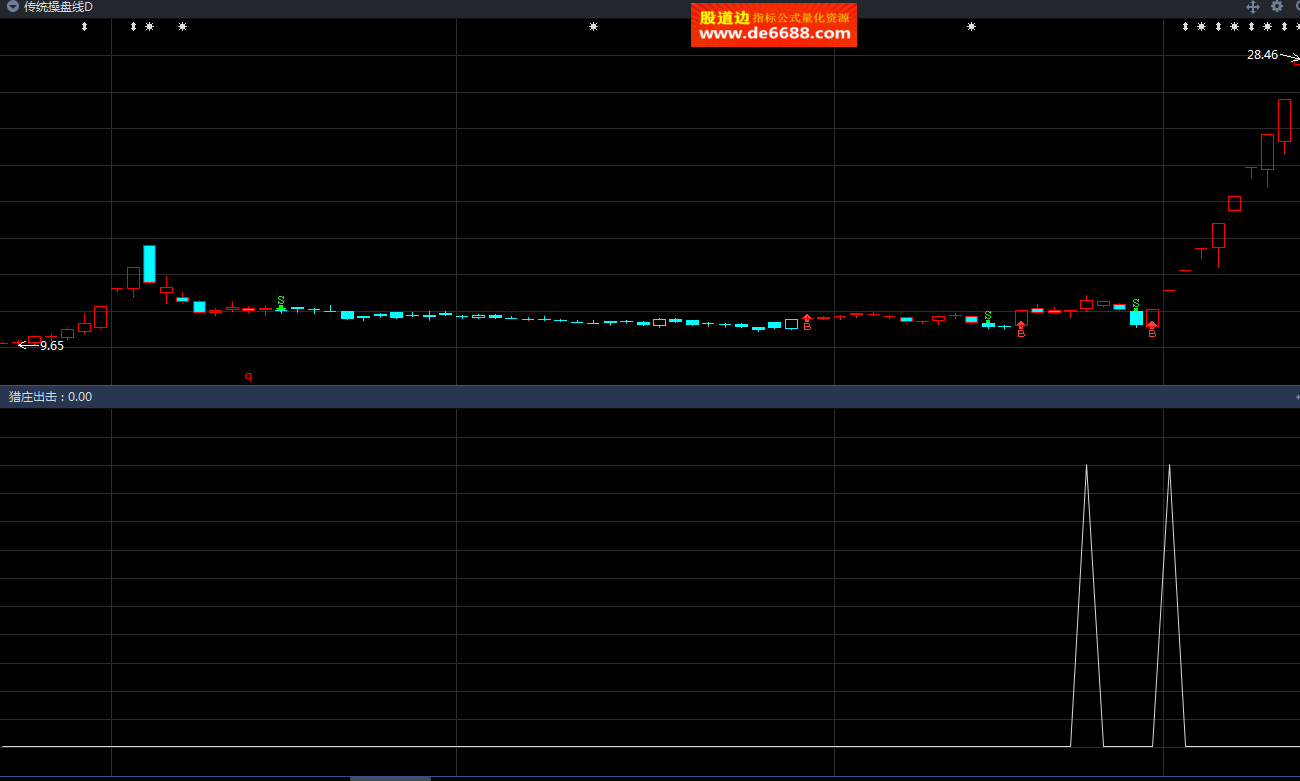Click the move crosshair icon in top-right corner
The height and width of the screenshot is (781, 1300).
coord(1253,6)
